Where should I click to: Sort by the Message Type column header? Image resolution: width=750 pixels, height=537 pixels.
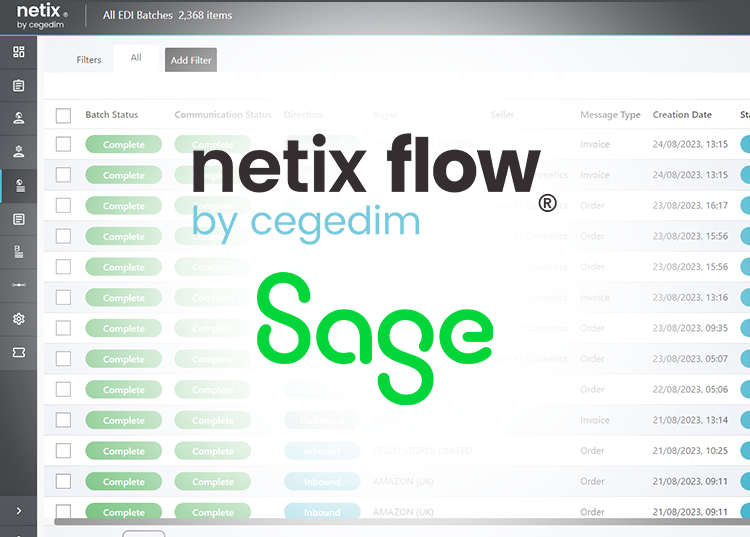[610, 115]
